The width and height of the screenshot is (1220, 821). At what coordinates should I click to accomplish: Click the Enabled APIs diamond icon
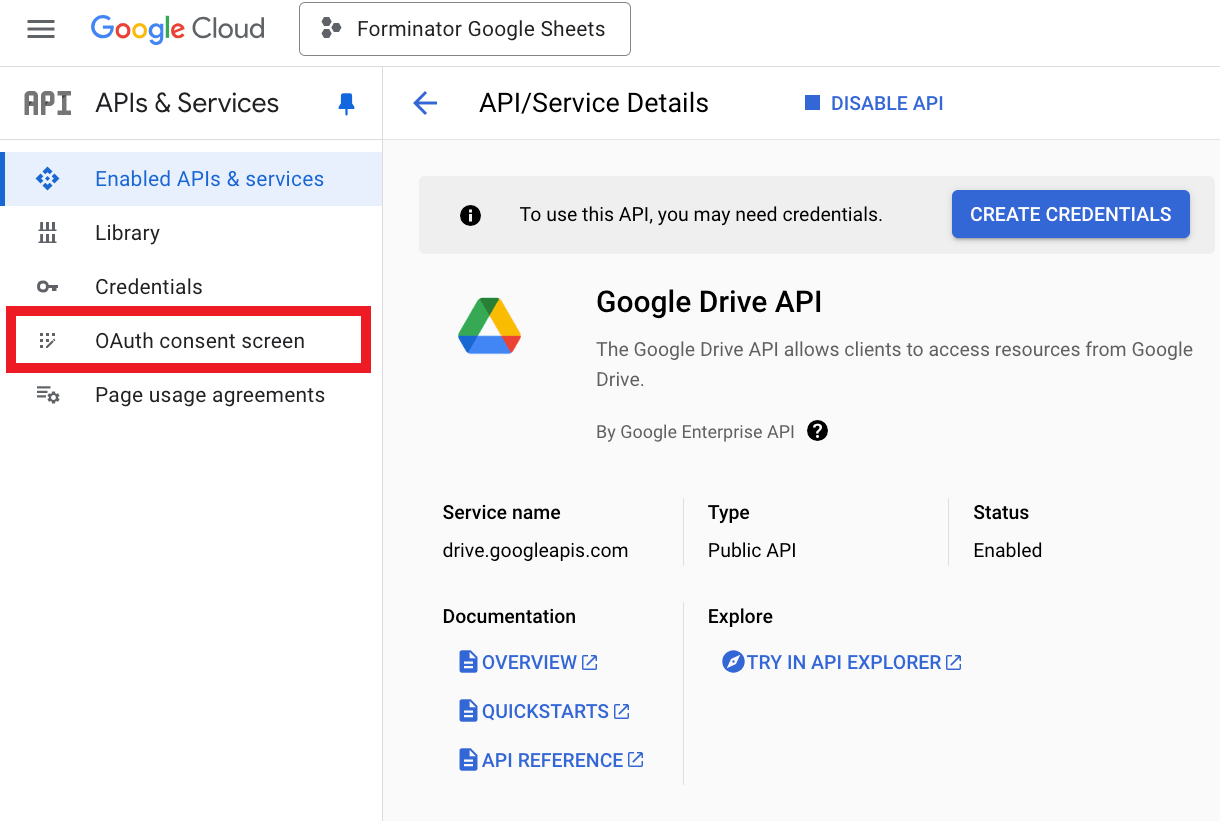coord(47,179)
